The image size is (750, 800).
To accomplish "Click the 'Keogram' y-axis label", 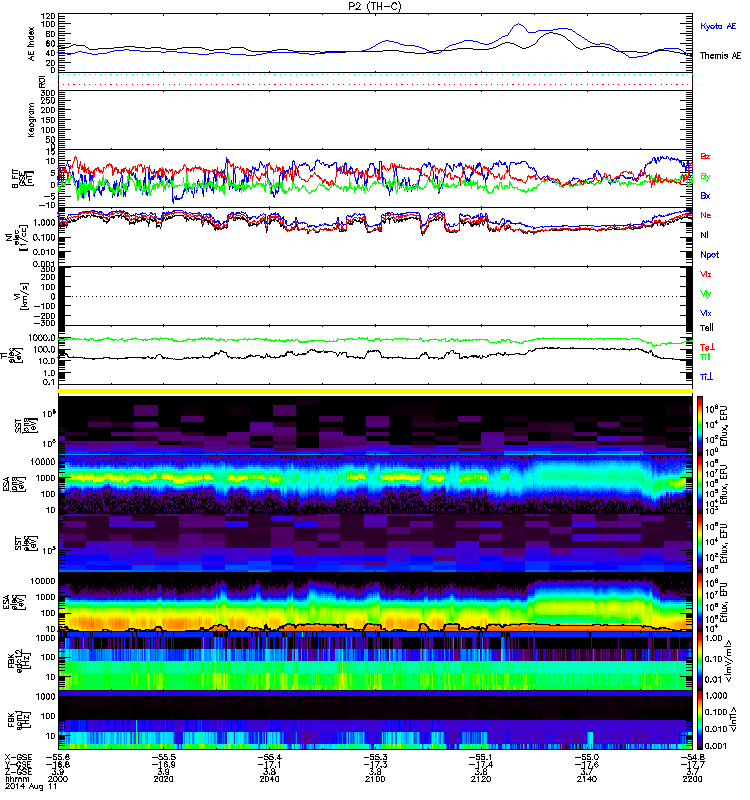I will coord(32,119).
